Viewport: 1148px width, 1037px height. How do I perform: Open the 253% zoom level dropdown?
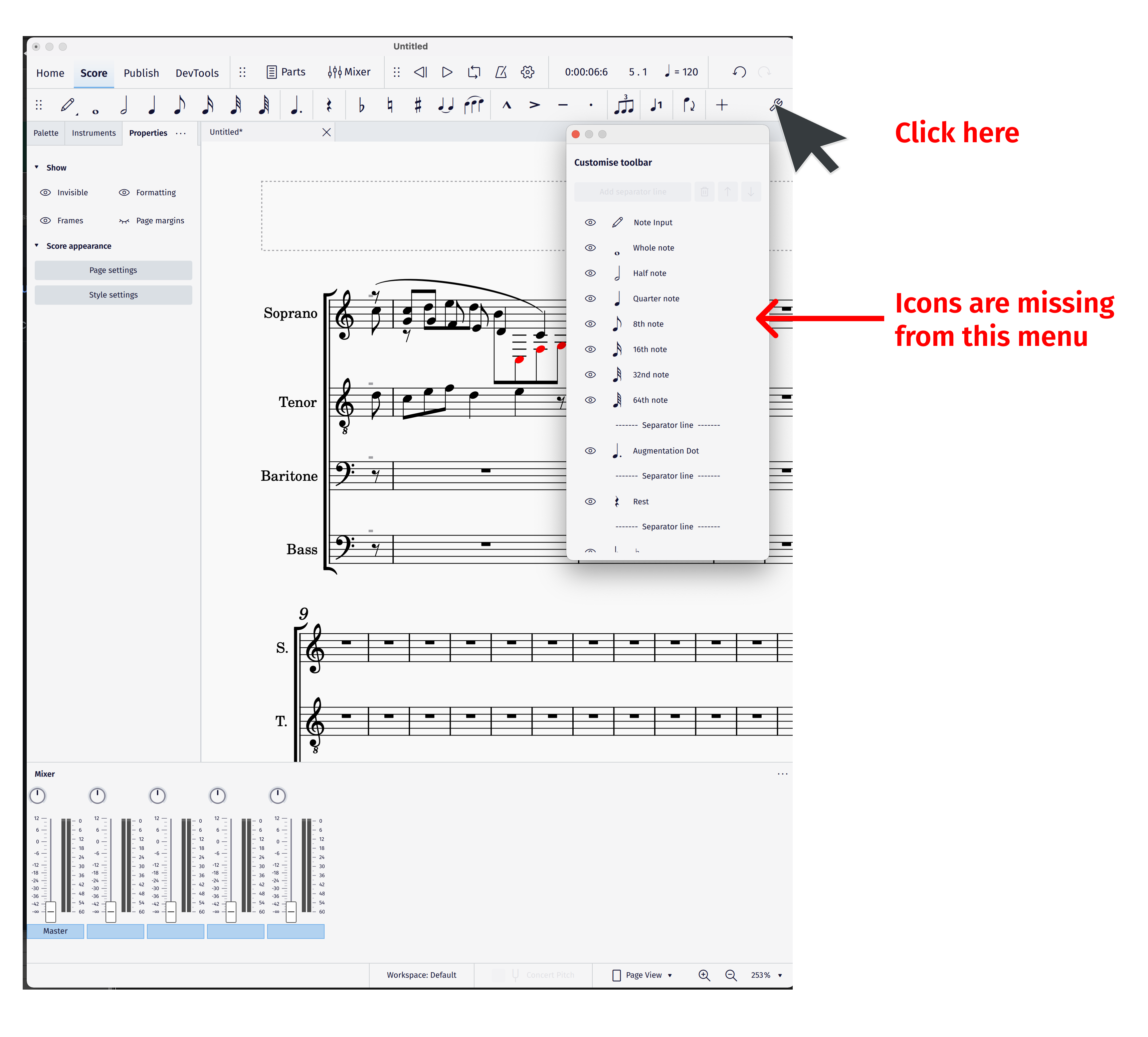pos(766,975)
